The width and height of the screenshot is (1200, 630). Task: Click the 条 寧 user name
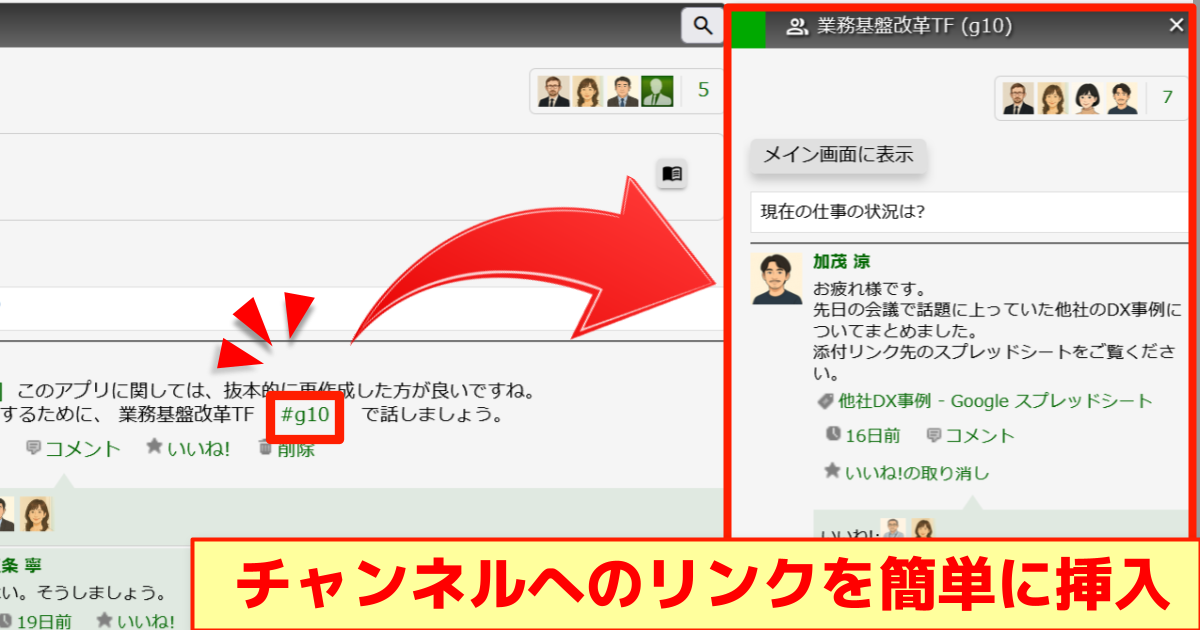pos(21,565)
